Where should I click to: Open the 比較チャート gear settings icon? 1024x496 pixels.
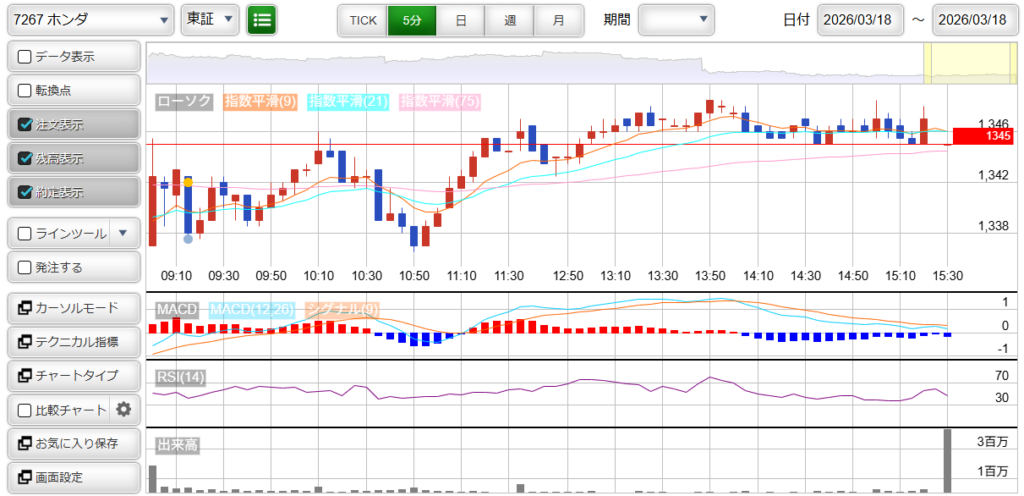pos(124,409)
